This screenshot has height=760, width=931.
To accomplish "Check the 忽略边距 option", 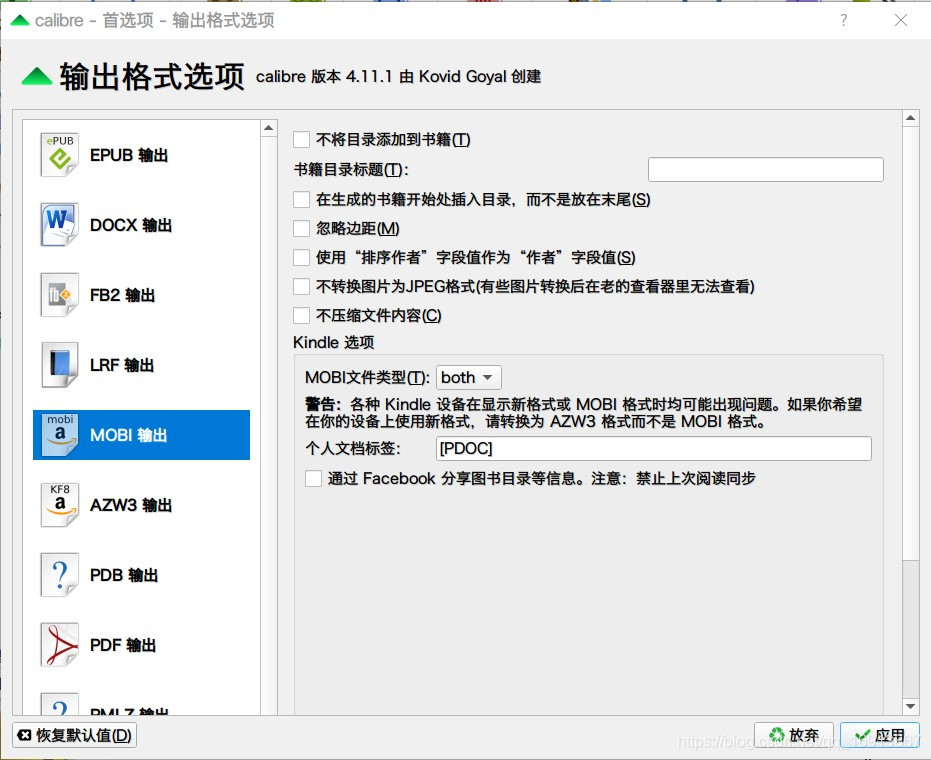I will point(302,229).
